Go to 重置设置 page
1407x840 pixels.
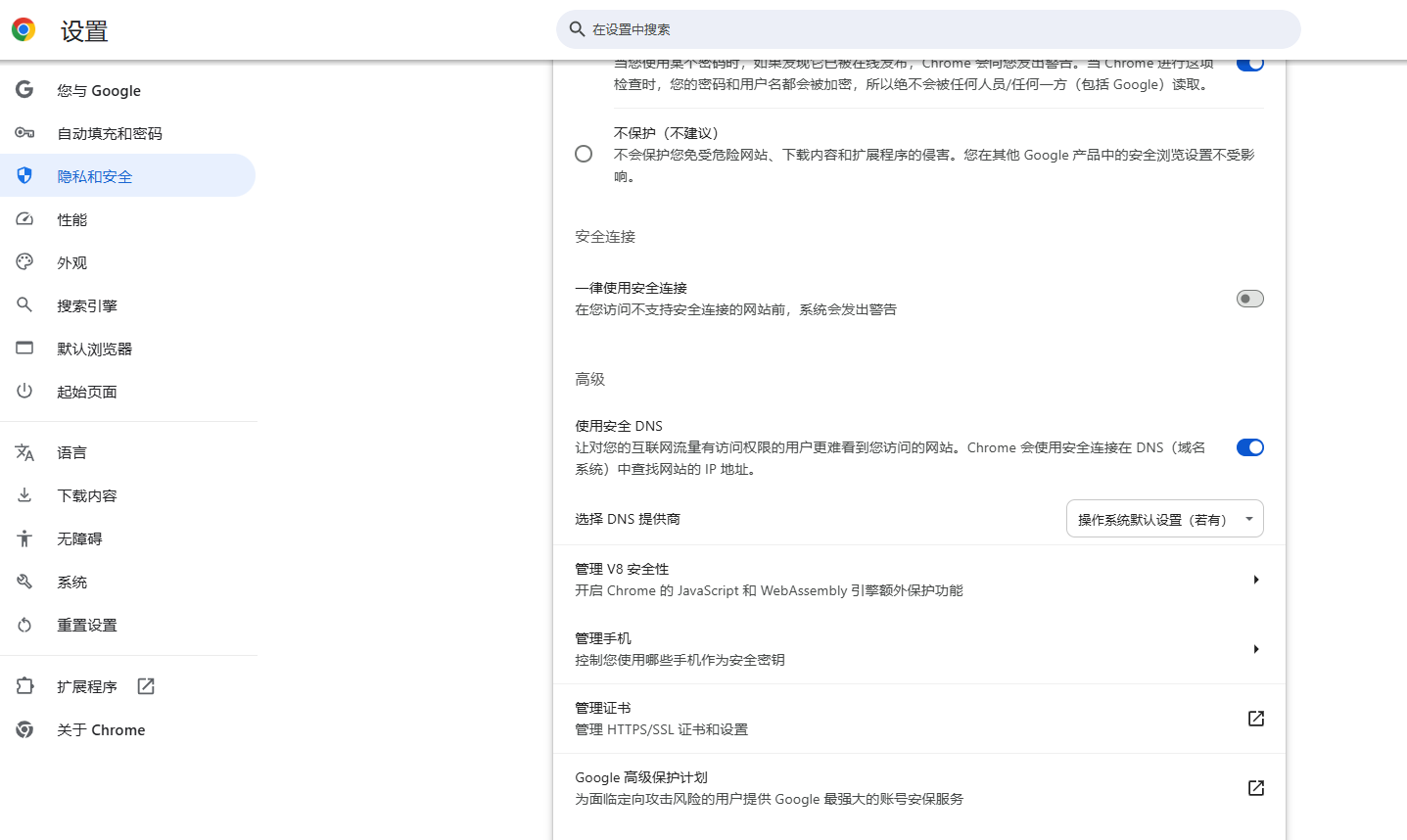click(127, 625)
